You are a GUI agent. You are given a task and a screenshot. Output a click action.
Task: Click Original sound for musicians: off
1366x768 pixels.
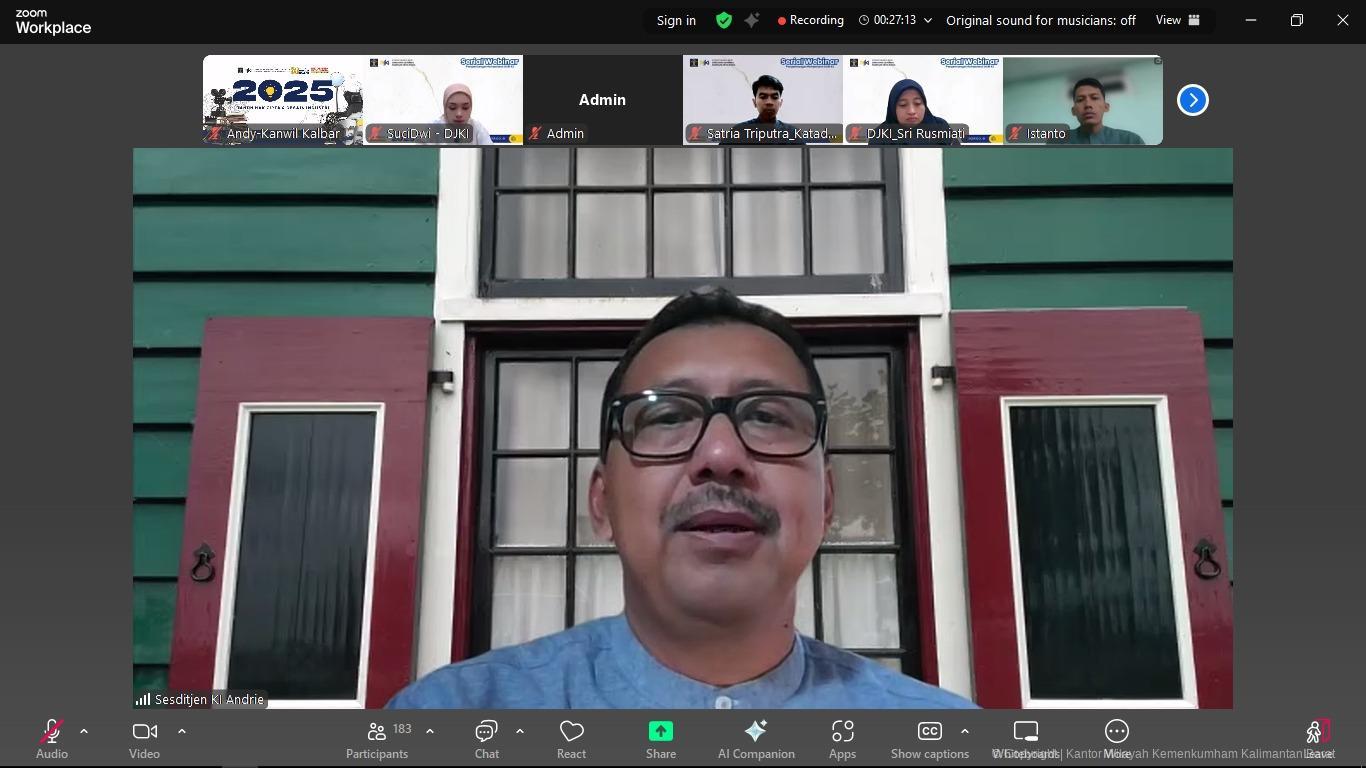1040,20
